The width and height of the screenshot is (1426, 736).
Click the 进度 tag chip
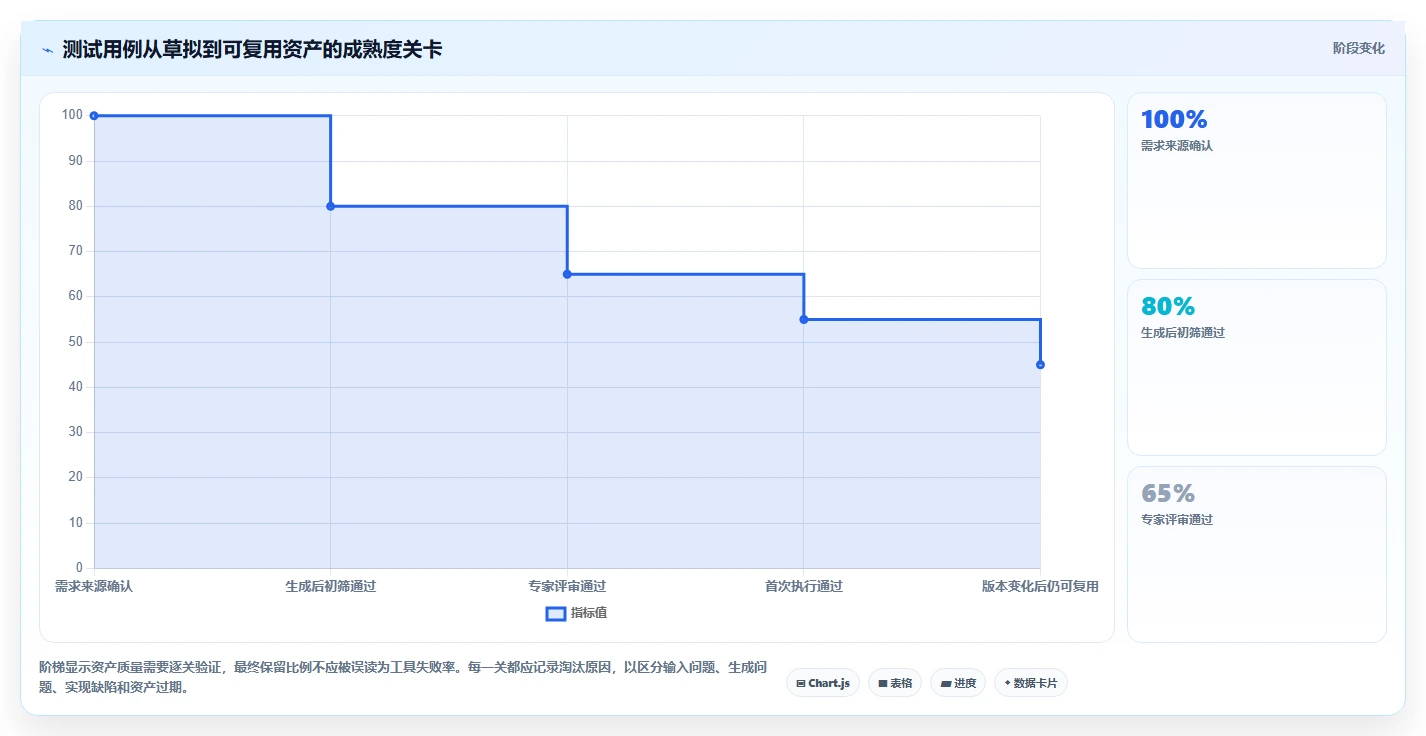tap(958, 683)
